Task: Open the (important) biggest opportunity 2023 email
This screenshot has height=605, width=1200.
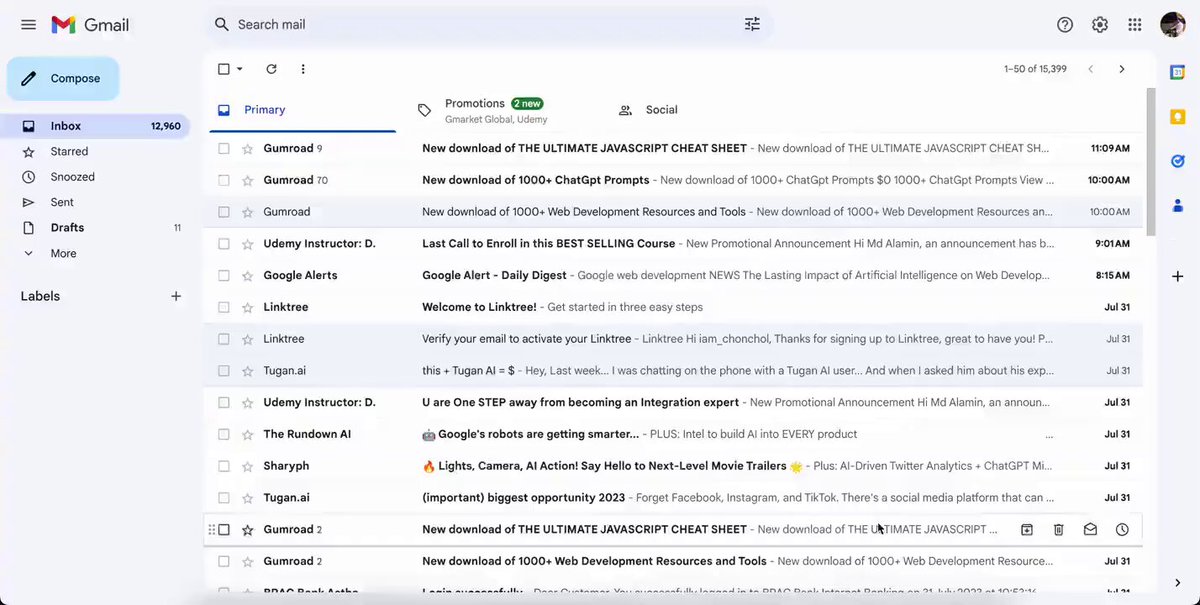Action: point(673,498)
